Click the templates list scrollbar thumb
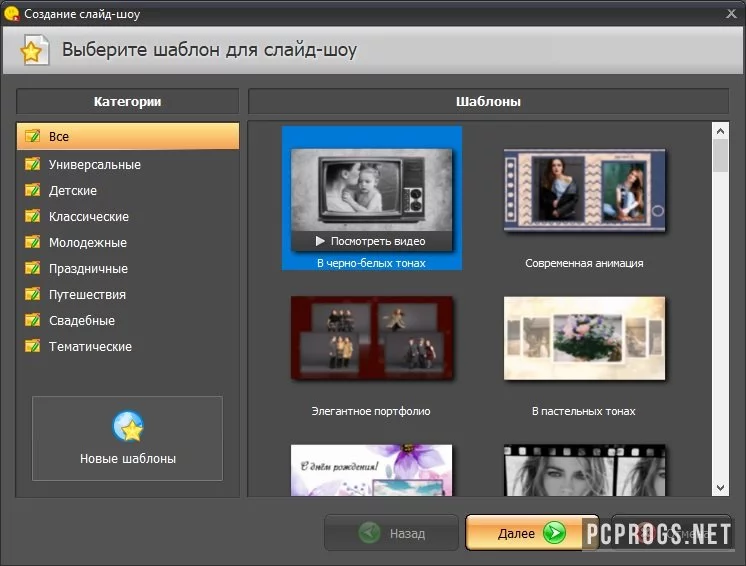Viewport: 746px width, 566px height. pyautogui.click(x=720, y=156)
